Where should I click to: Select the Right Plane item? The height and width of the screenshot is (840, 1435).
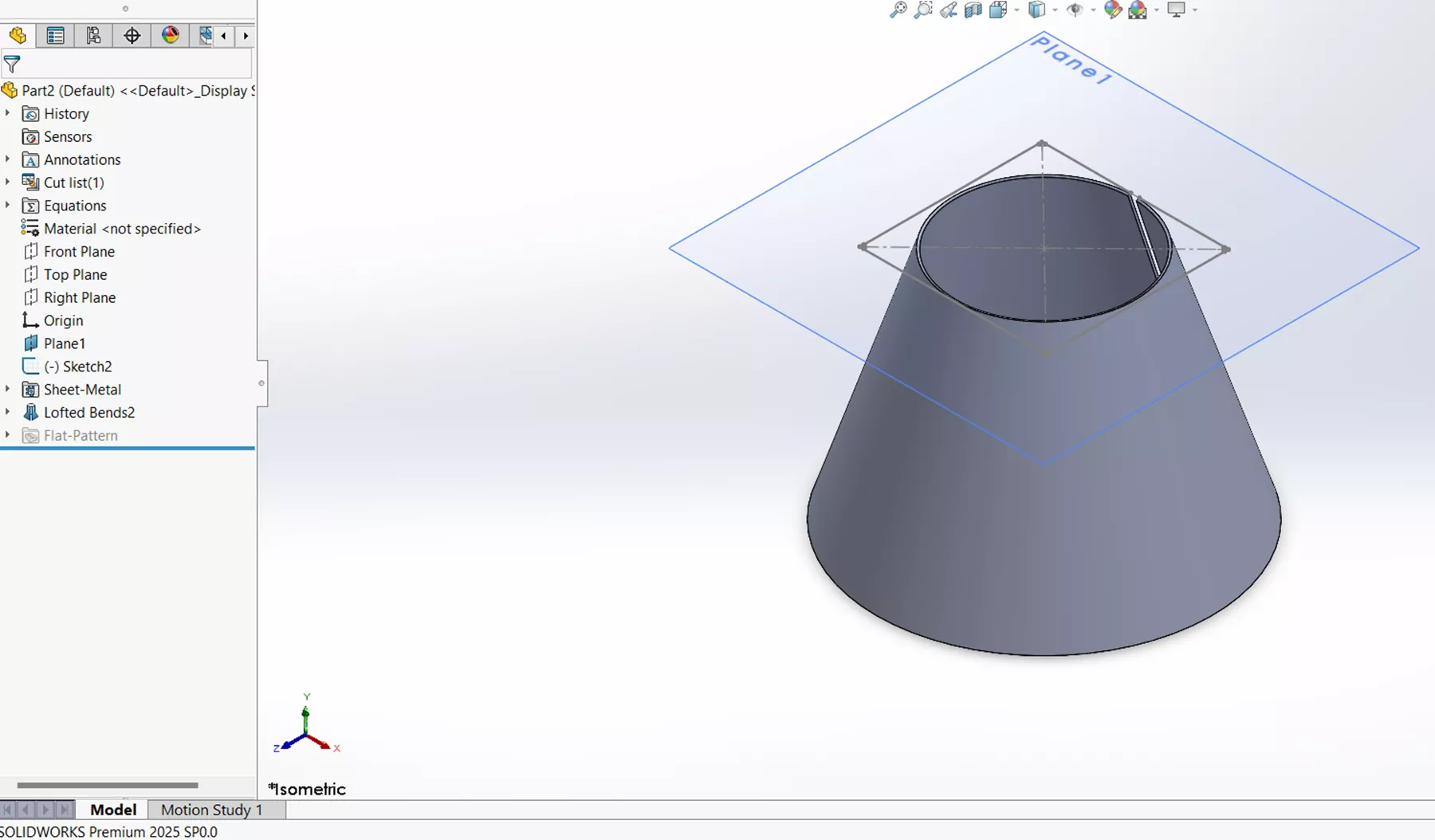80,298
